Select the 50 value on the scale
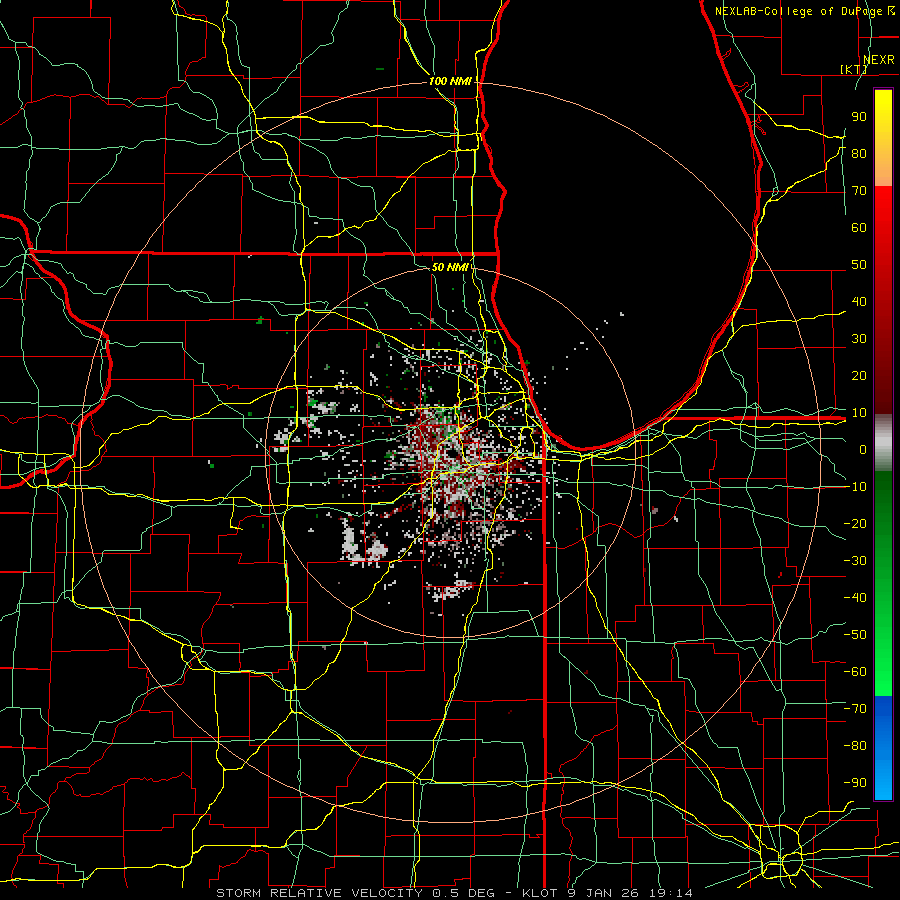This screenshot has height=900, width=900. tap(859, 265)
